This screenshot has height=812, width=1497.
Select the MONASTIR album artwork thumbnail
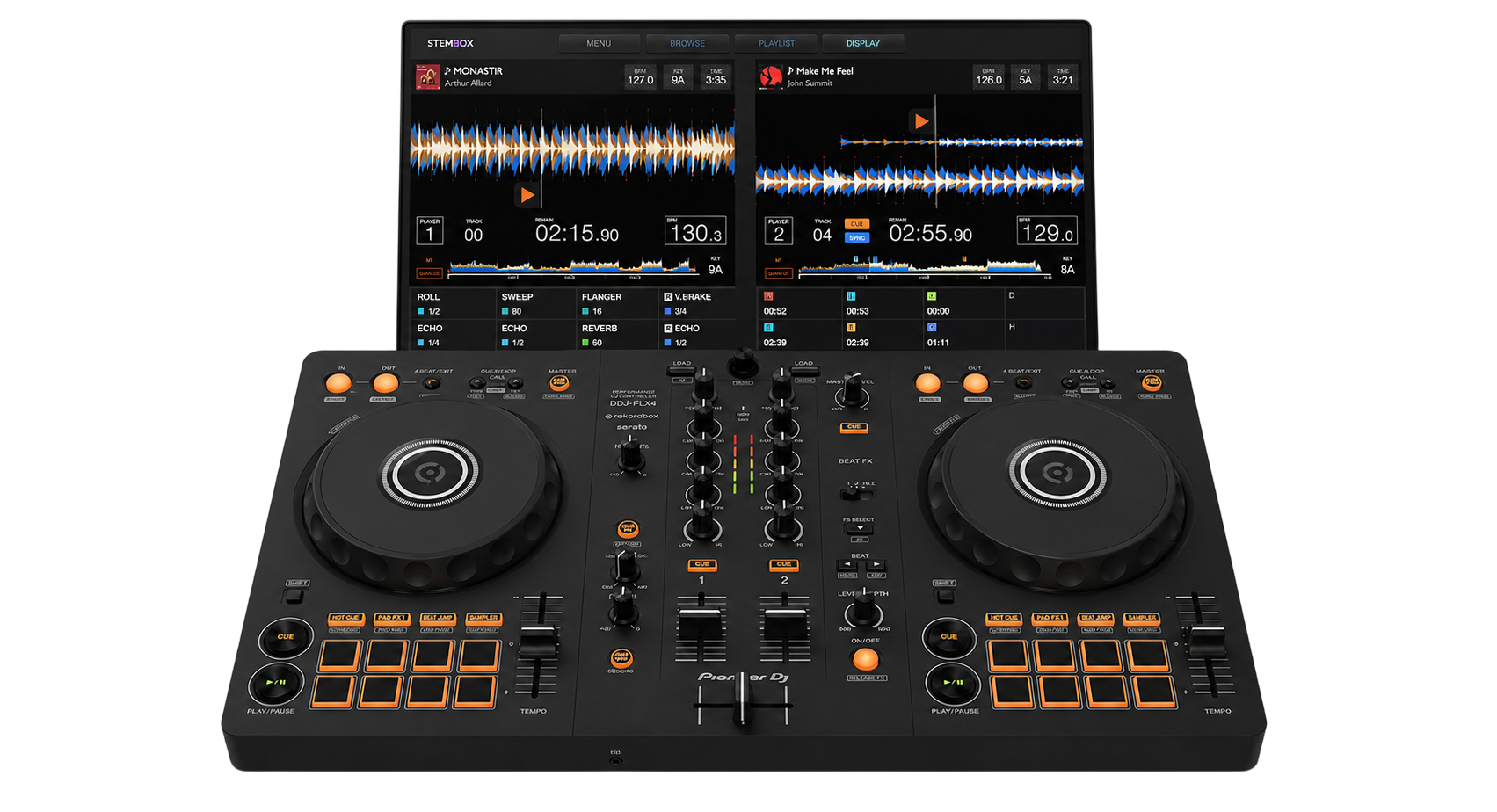427,76
